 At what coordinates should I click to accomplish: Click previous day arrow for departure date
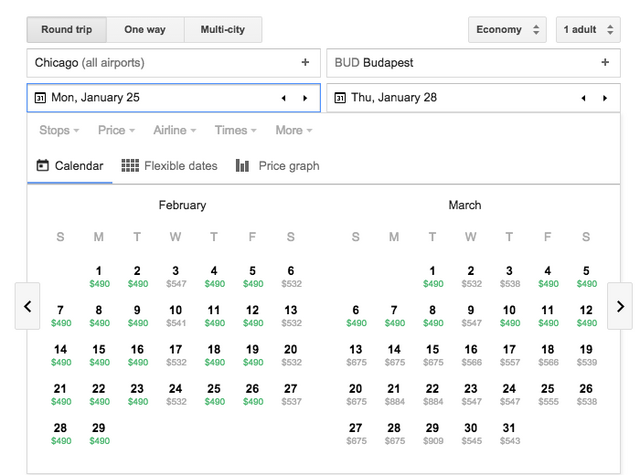point(283,98)
